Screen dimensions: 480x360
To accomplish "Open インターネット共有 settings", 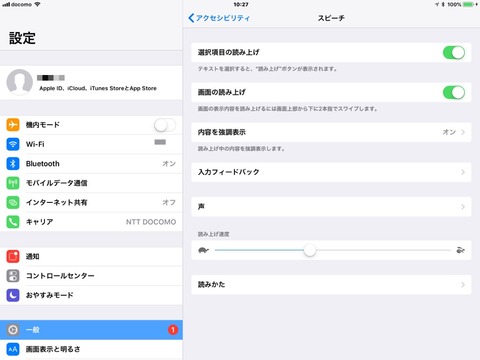I will point(91,202).
